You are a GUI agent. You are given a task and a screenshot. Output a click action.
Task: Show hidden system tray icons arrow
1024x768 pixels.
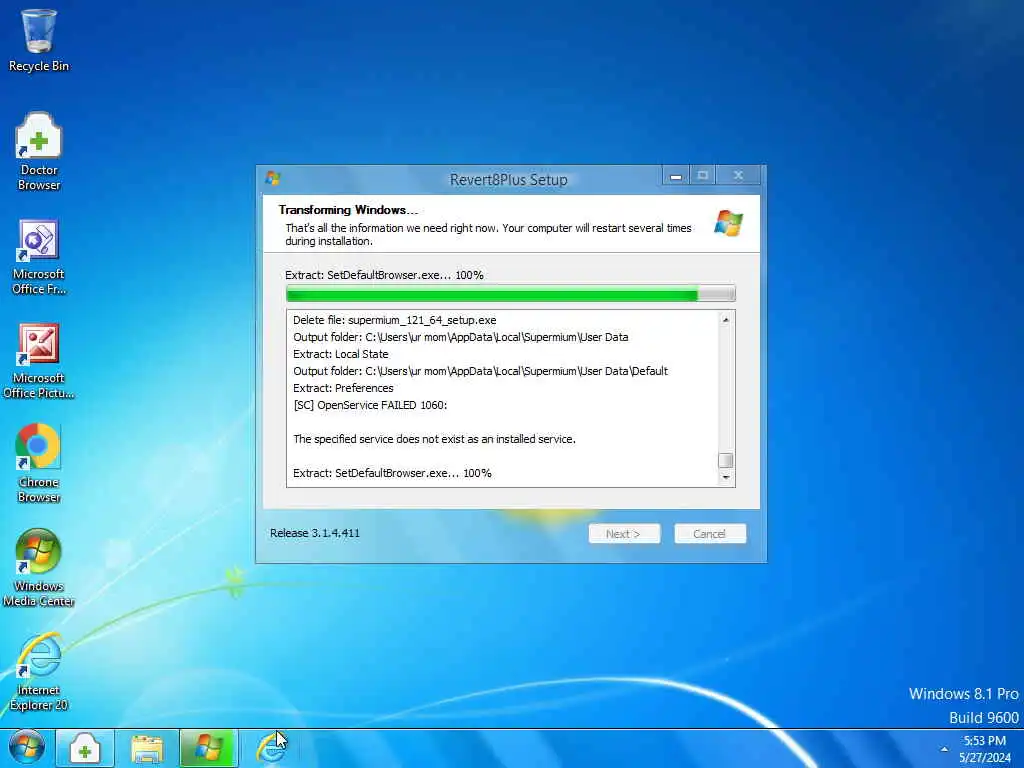944,749
